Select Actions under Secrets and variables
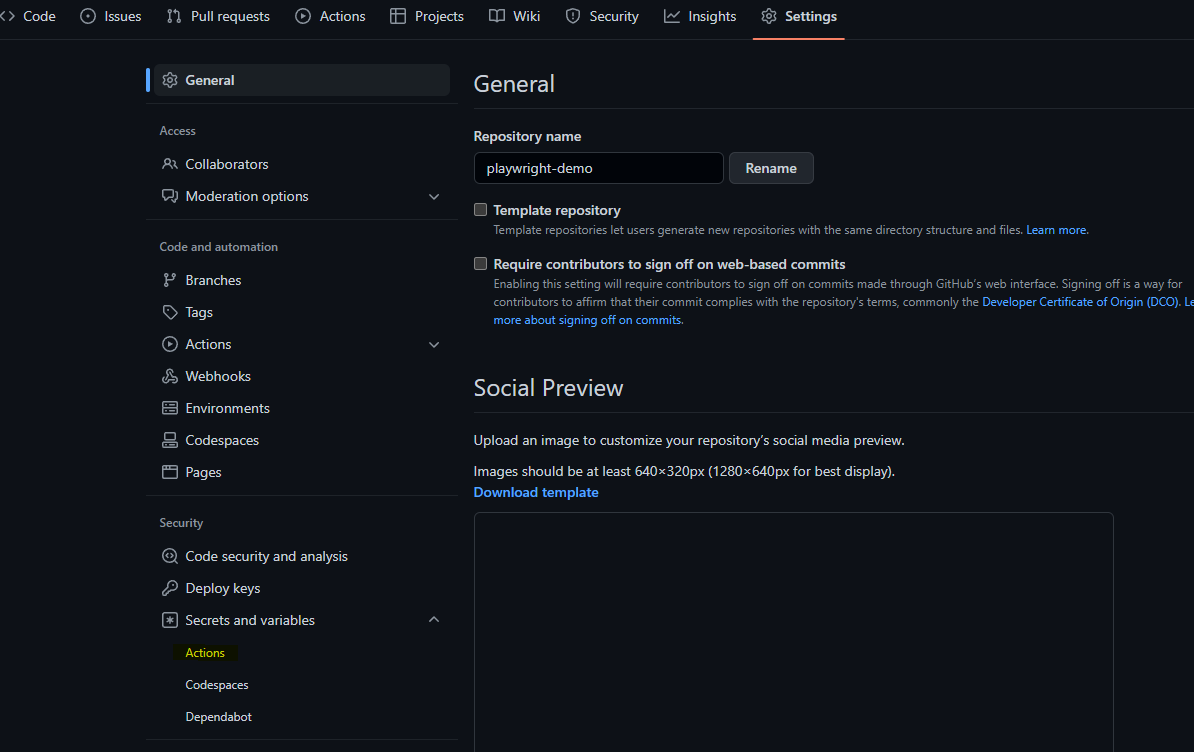The height and width of the screenshot is (752, 1194). tap(205, 652)
